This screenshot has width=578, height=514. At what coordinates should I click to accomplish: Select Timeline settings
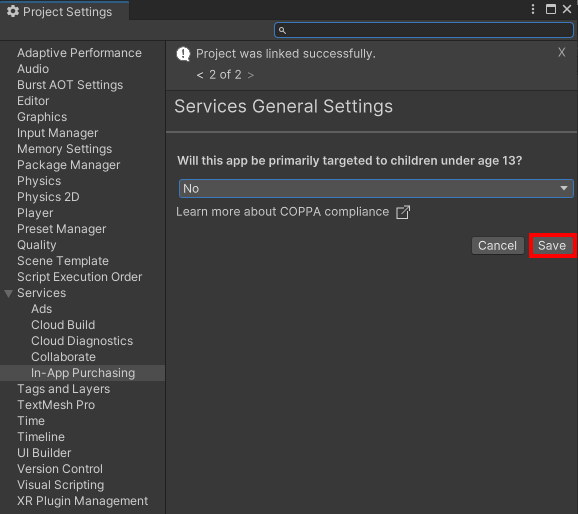pyautogui.click(x=41, y=437)
